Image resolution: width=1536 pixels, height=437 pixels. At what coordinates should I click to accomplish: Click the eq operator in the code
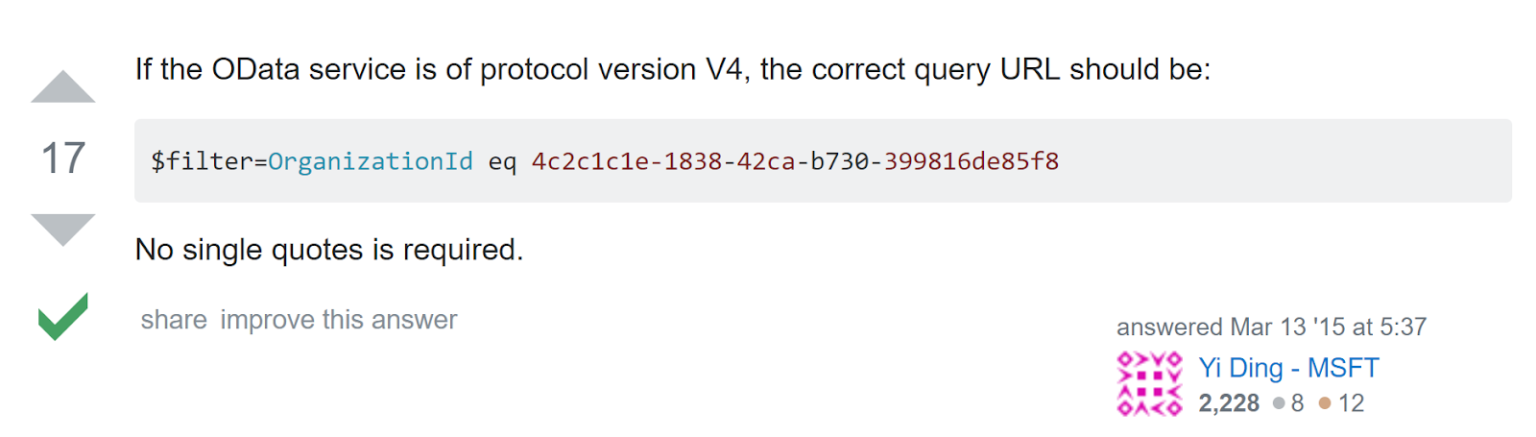[x=502, y=161]
